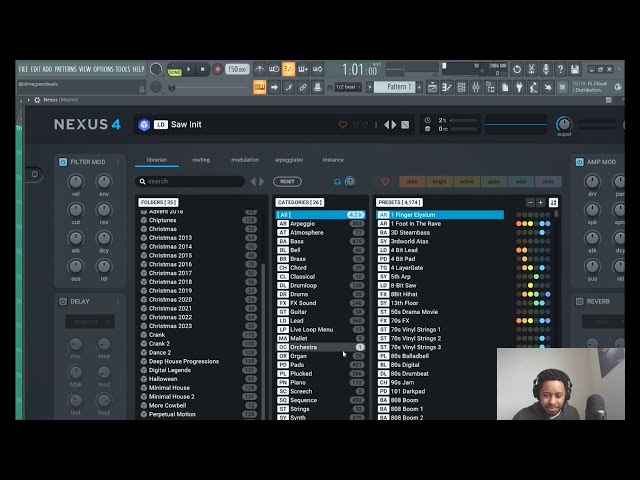Open the Playlist view icon

pyautogui.click(x=432, y=87)
